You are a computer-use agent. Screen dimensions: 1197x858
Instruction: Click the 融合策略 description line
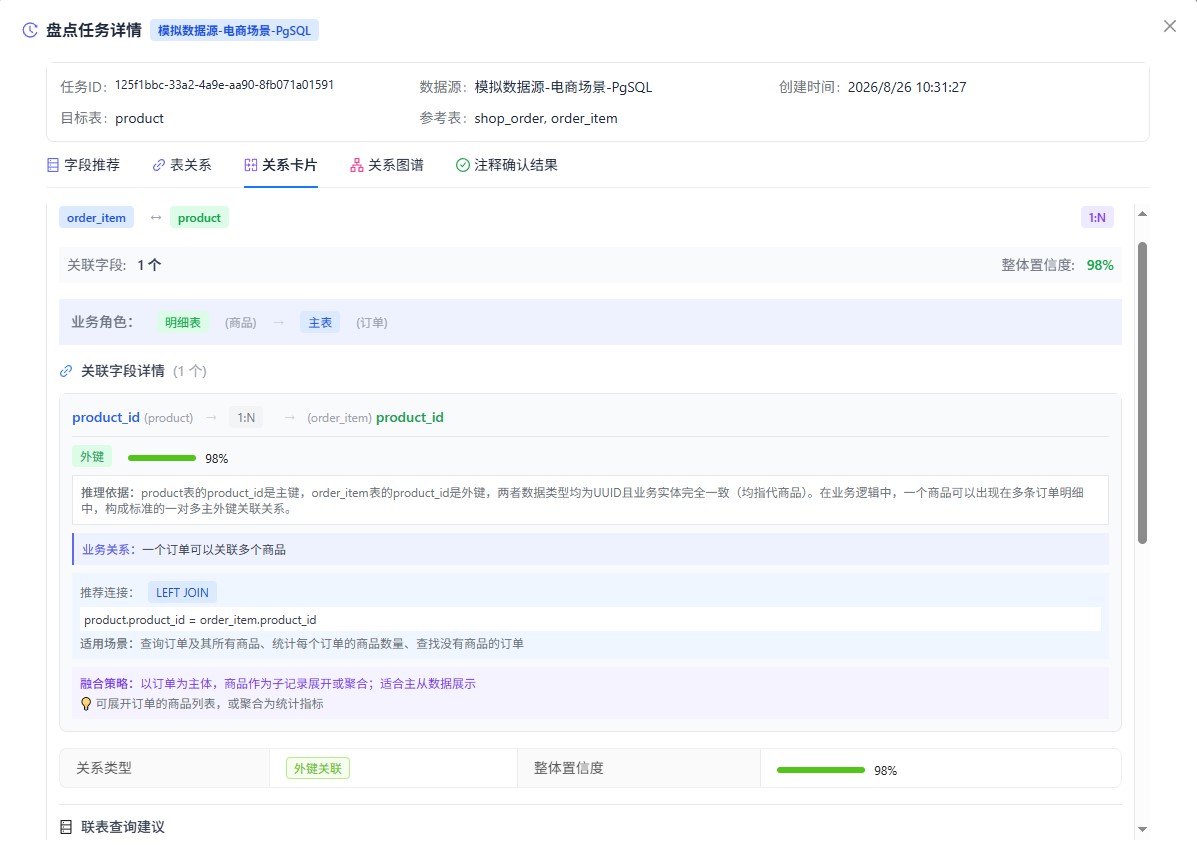[278, 683]
